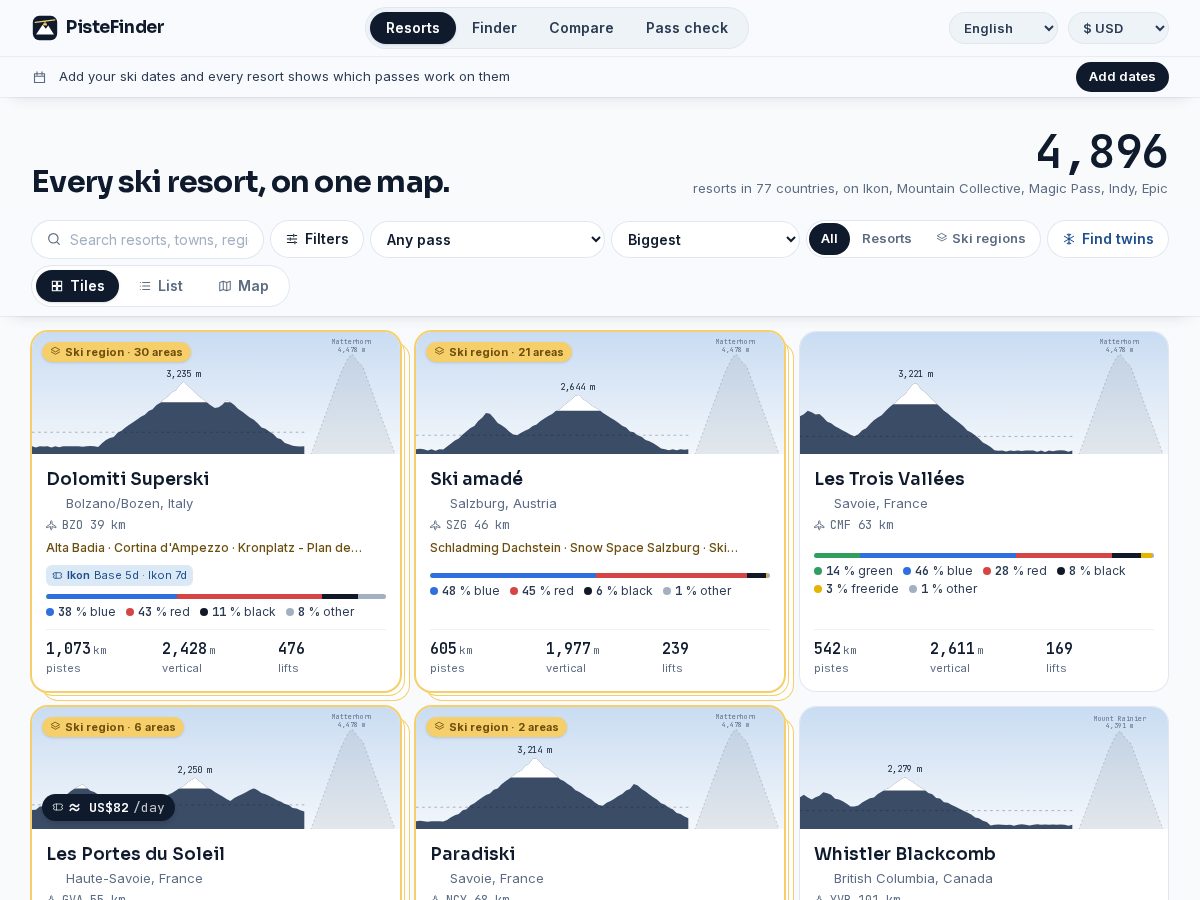Viewport: 1200px width, 900px height.
Task: Switch to Tiles view
Action: click(77, 286)
